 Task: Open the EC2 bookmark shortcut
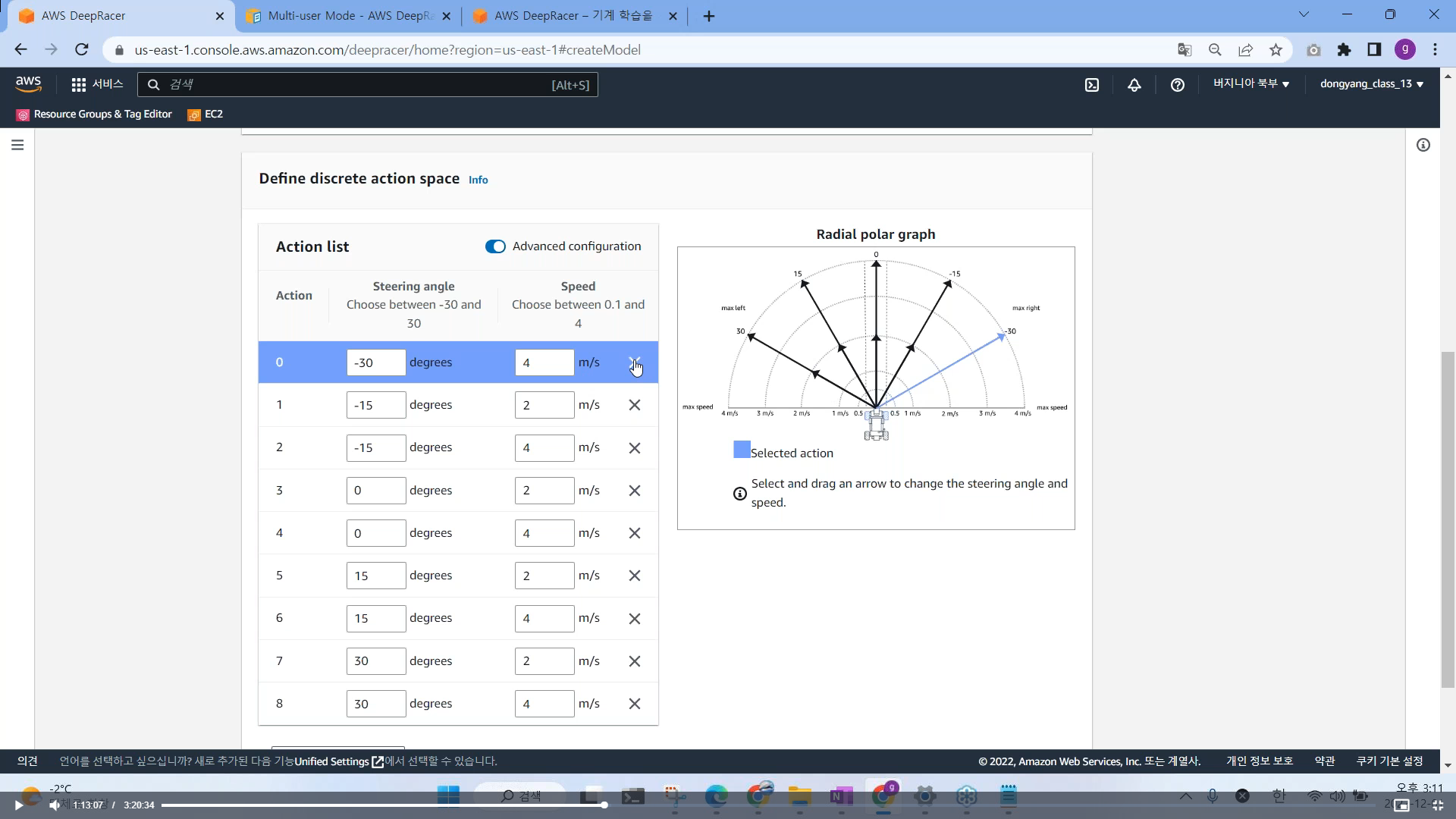click(206, 115)
